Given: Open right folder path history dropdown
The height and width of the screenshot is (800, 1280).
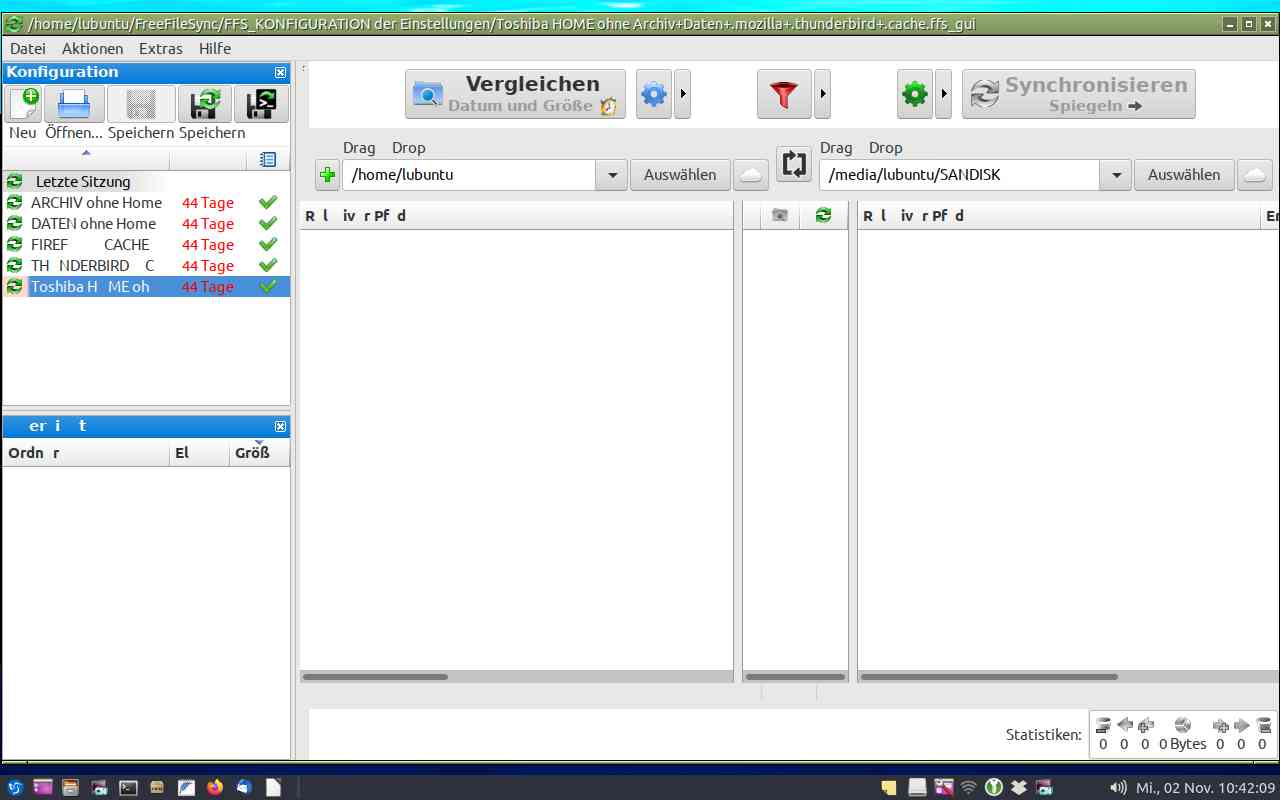Looking at the screenshot, I should click(1116, 174).
